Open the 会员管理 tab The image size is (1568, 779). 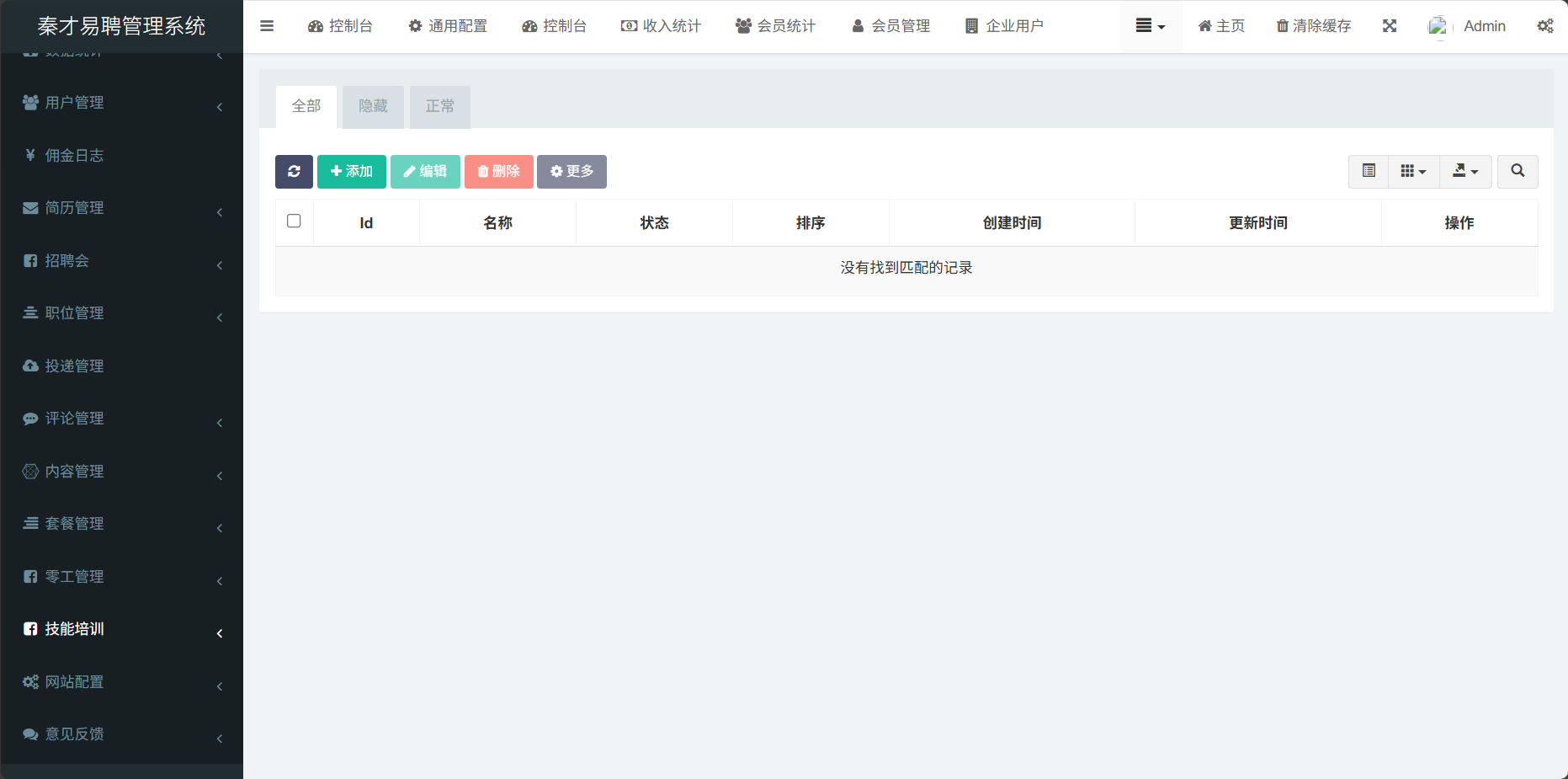click(890, 26)
